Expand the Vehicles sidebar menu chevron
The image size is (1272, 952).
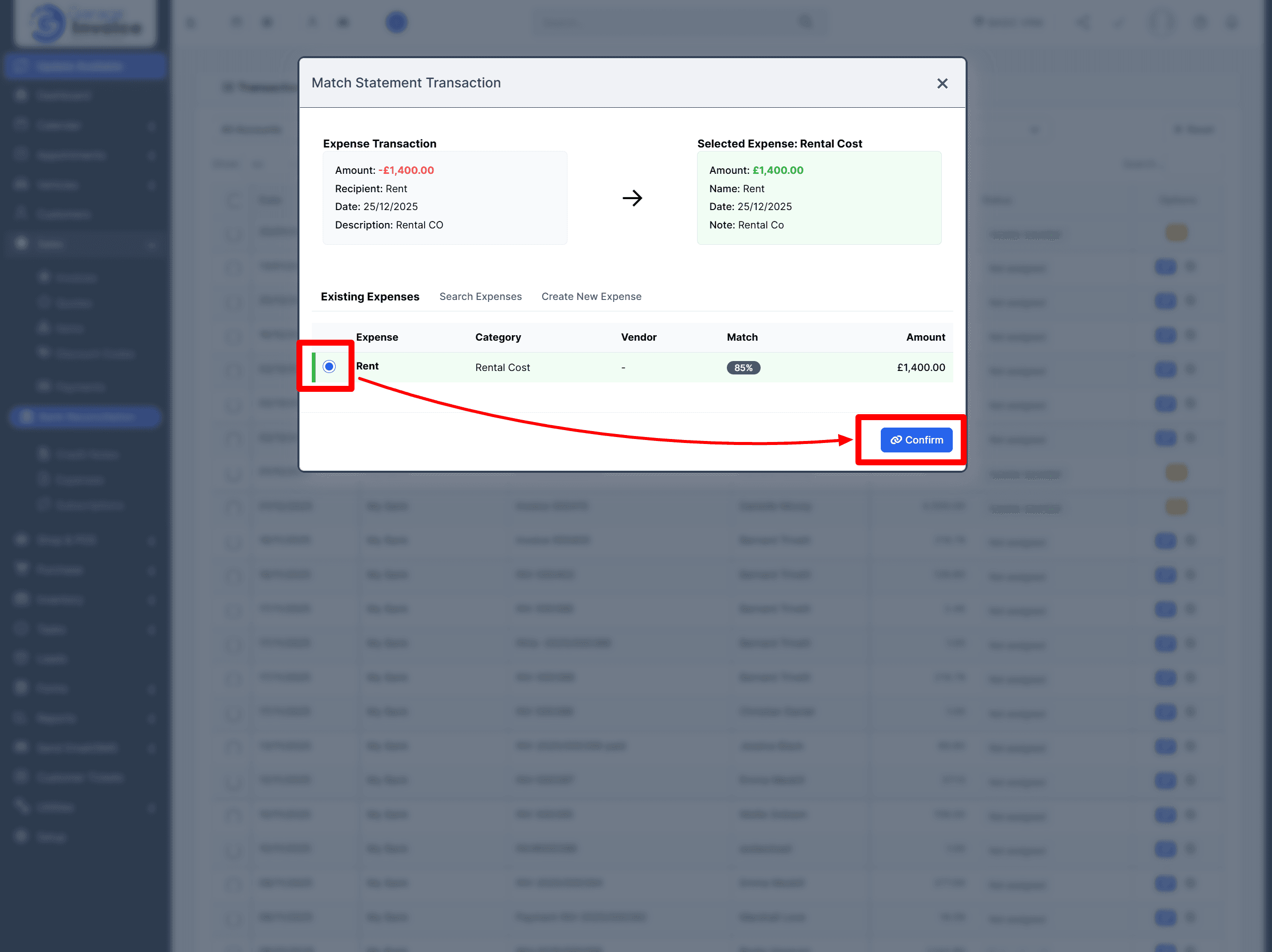click(152, 185)
